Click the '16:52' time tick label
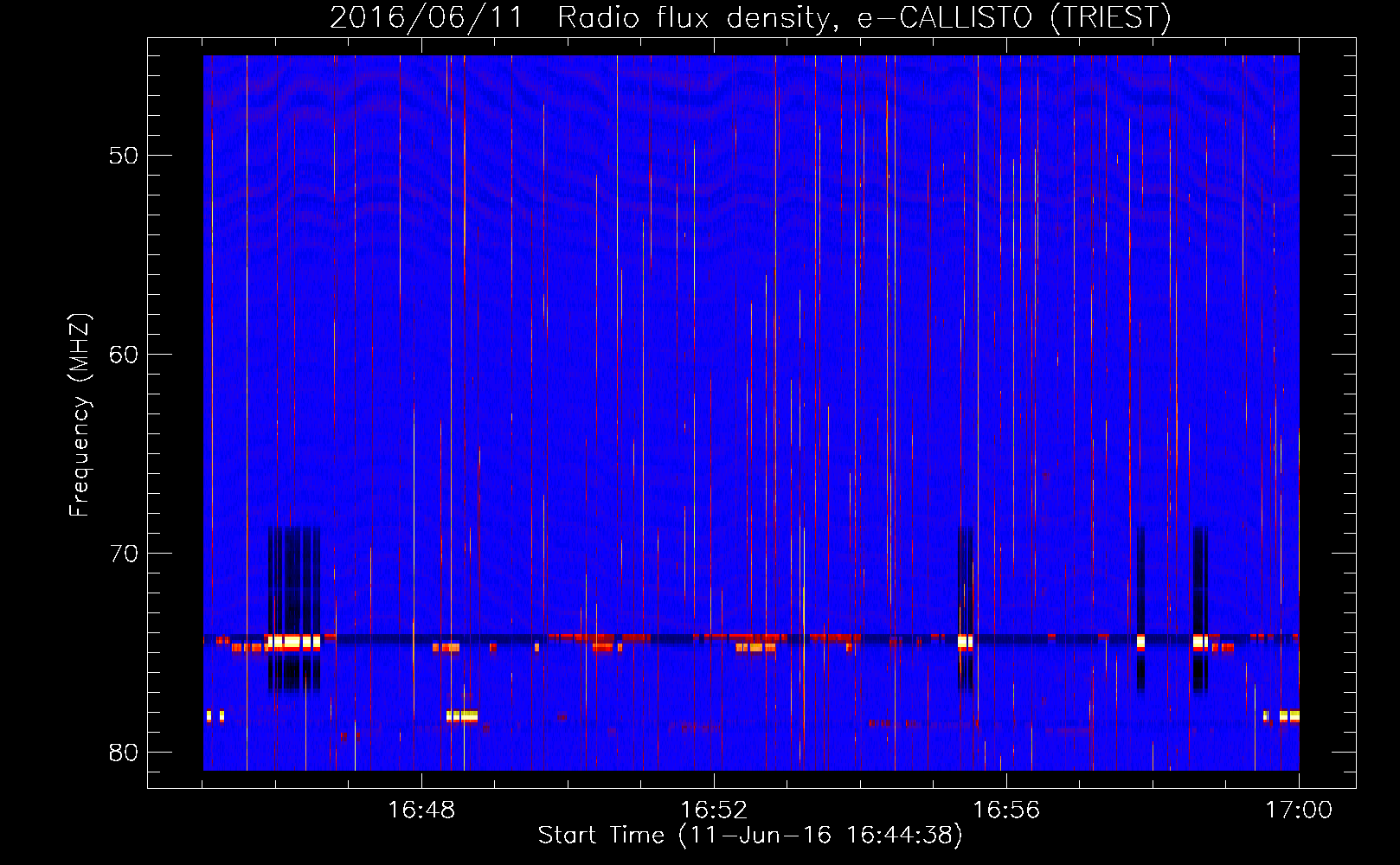1400x865 pixels. [714, 811]
